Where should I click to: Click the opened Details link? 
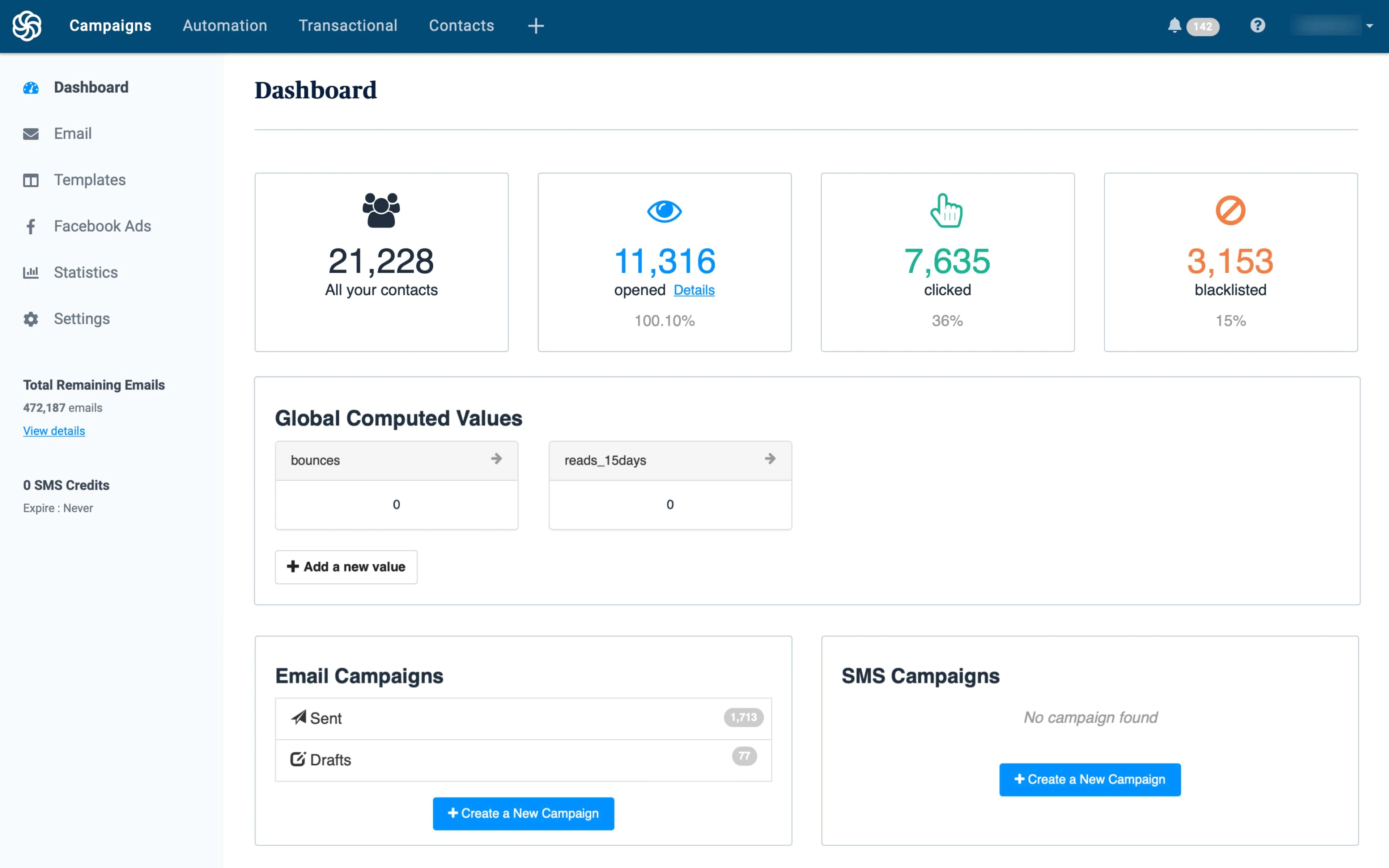click(x=694, y=290)
